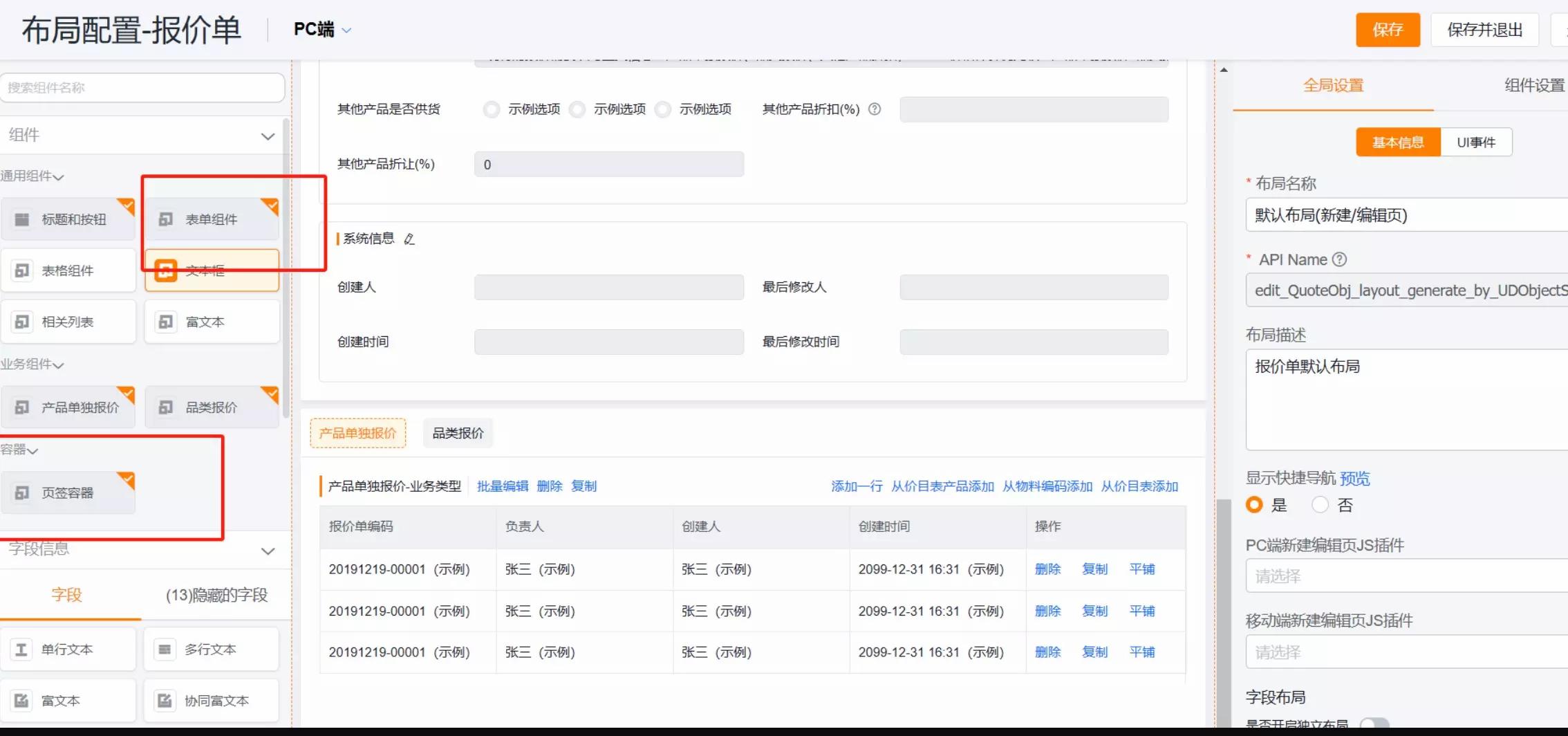
Task: Click the 从价目表添加 link
Action: (1139, 486)
